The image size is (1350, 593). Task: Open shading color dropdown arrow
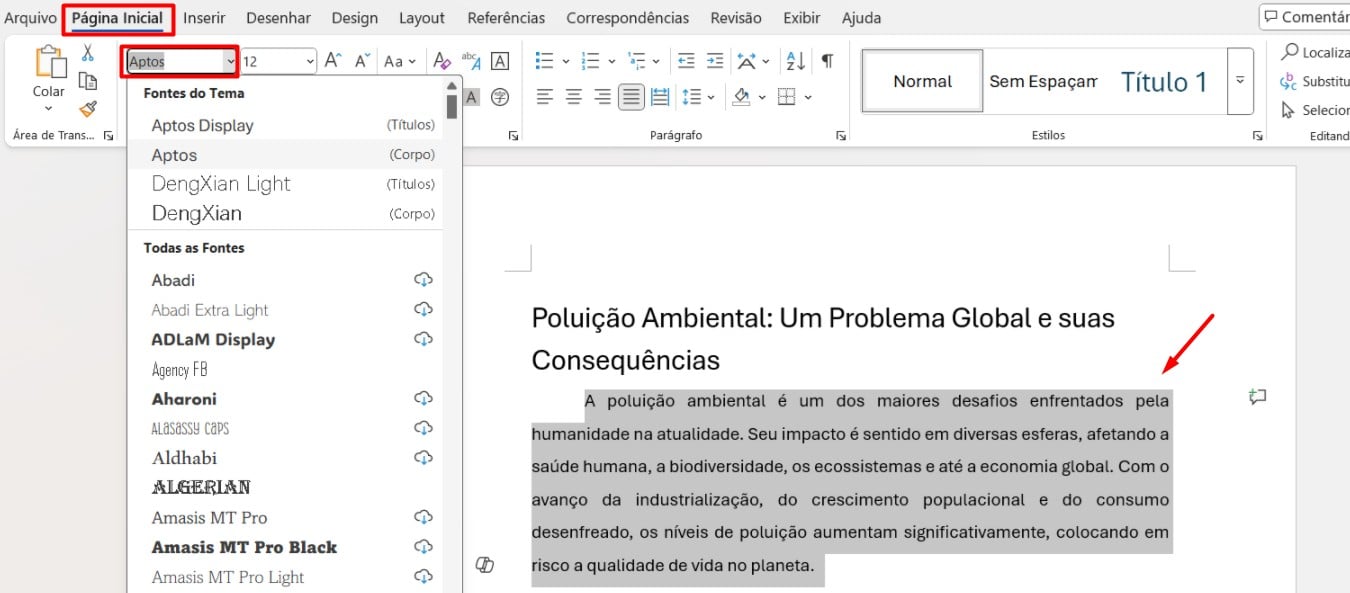click(762, 98)
